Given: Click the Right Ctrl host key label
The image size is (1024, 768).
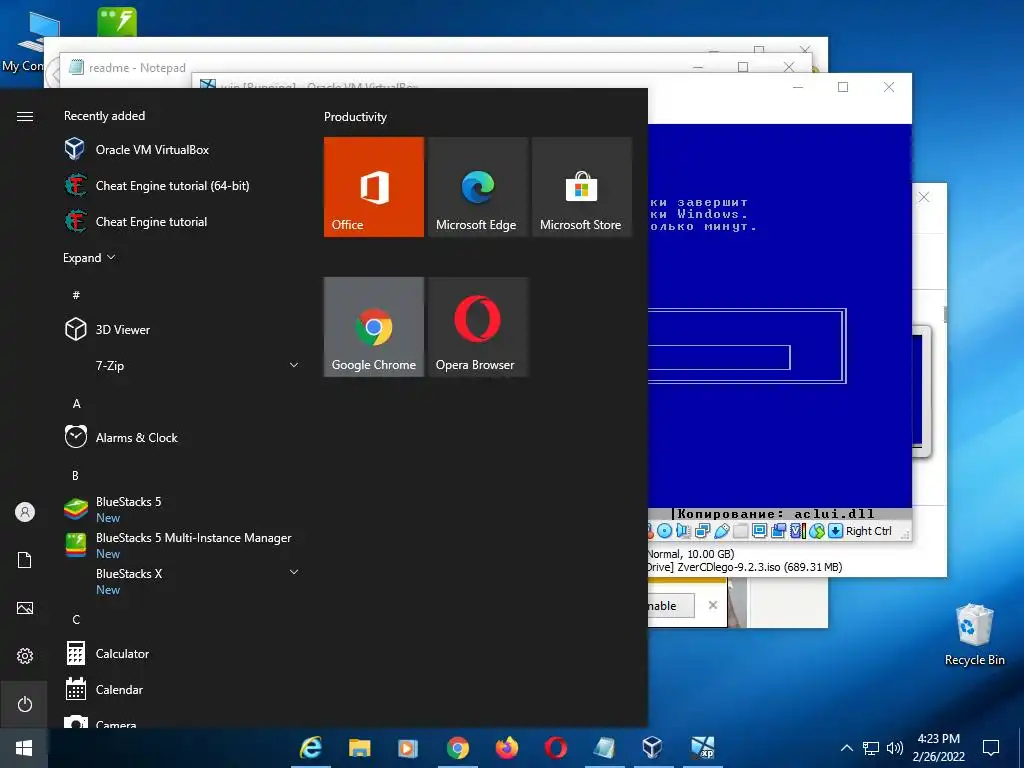Looking at the screenshot, I should (869, 531).
